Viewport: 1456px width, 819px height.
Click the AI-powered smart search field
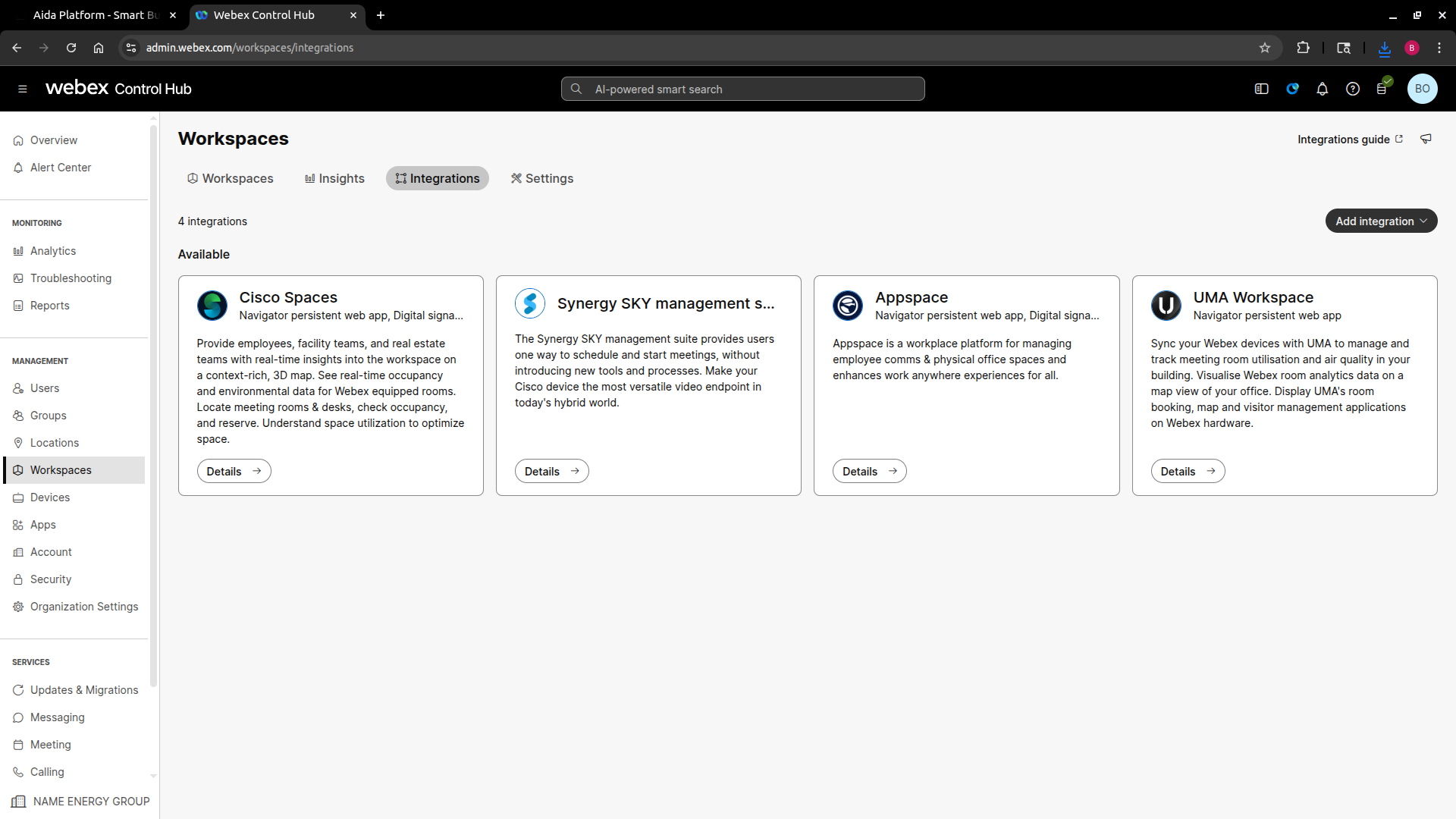[x=742, y=89]
